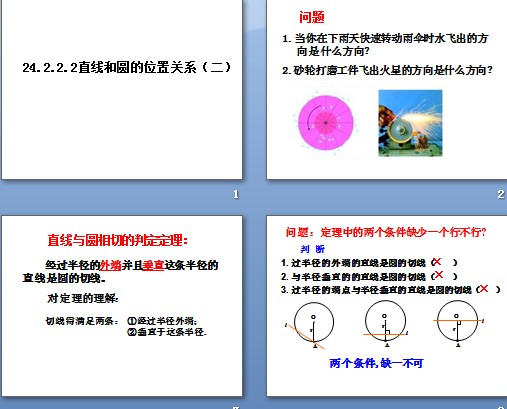Click the red X mark on statement 2

(x=439, y=275)
